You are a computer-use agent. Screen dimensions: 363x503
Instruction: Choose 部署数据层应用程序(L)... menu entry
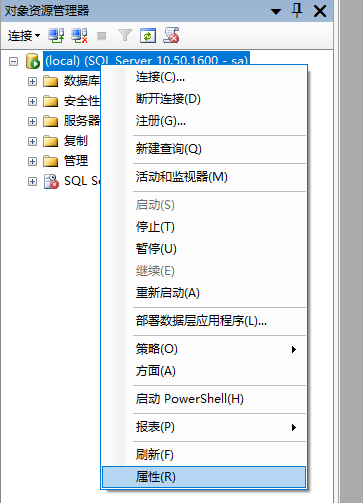204,321
